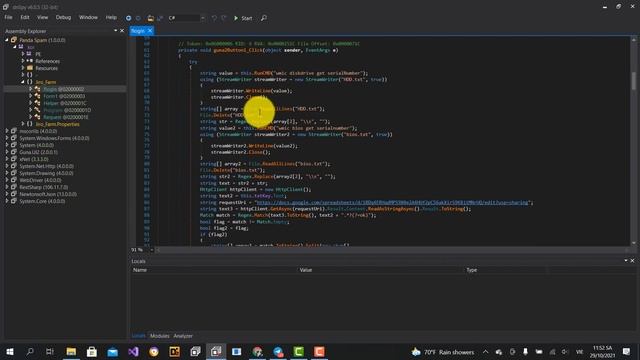
Task: Click the navigate forward toolbar icon
Action: [138, 18]
